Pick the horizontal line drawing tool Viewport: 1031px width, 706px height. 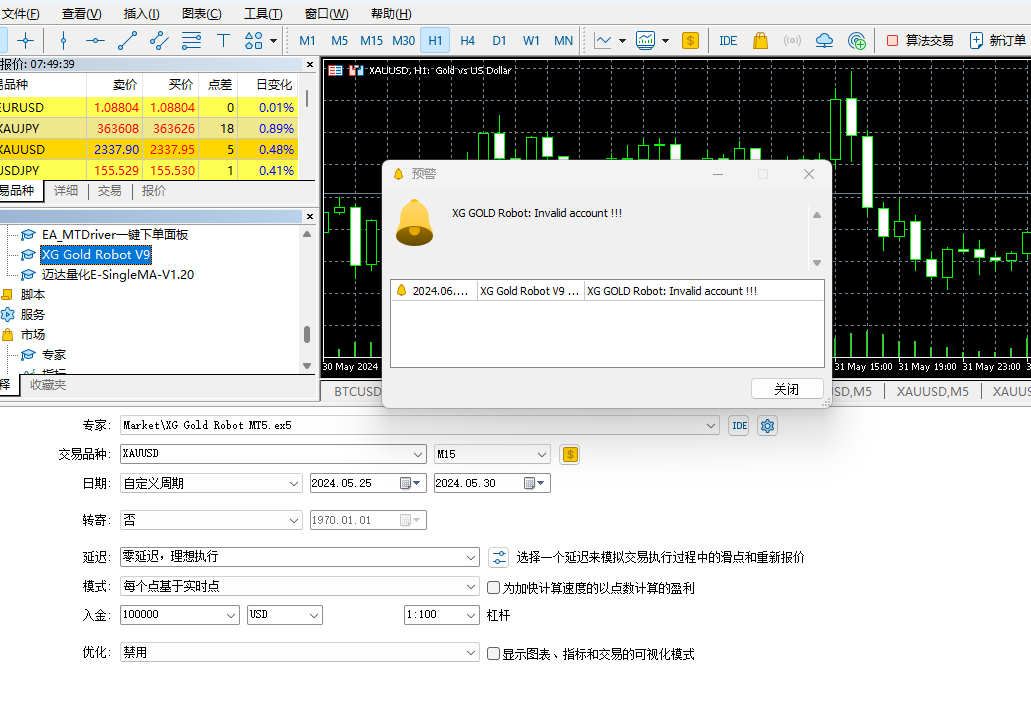(95, 41)
